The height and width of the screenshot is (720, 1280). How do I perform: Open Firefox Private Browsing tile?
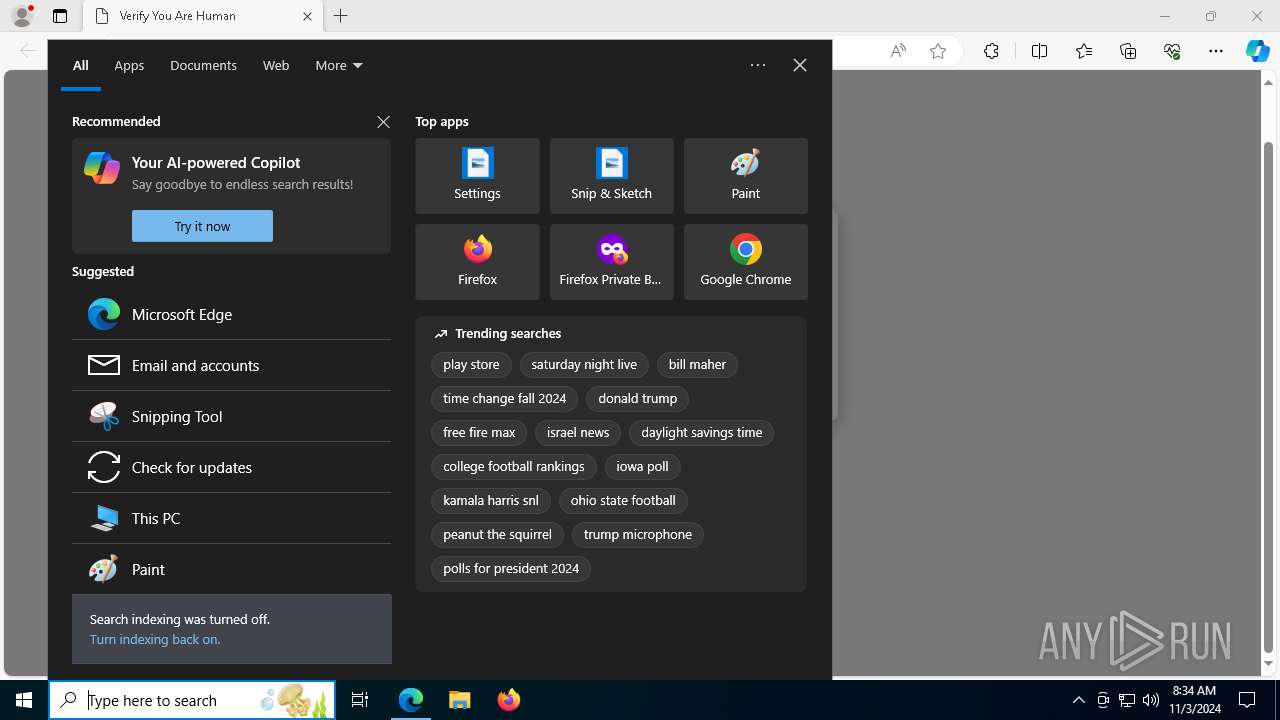[x=611, y=262]
